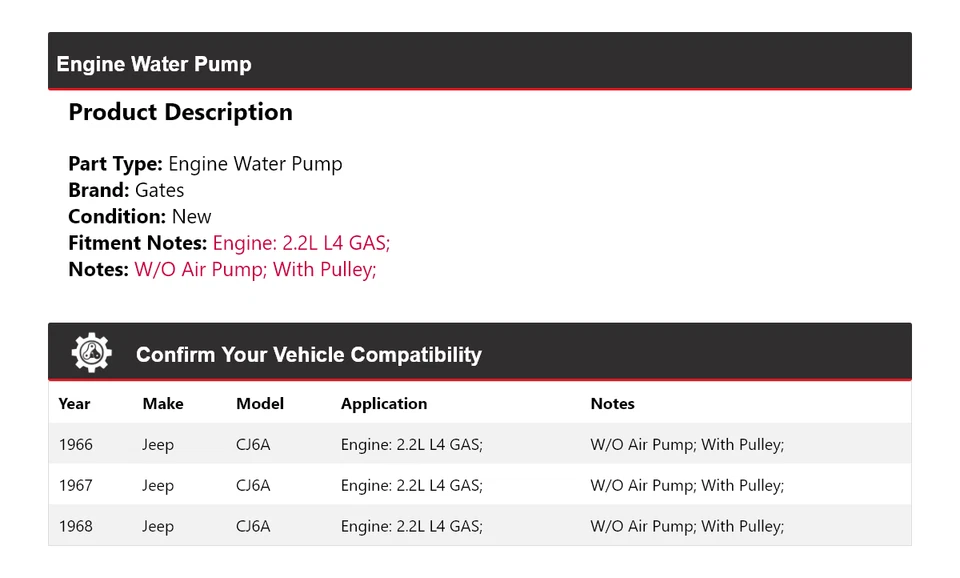Click the Engine Water Pump header title
960x578 pixels.
click(154, 64)
